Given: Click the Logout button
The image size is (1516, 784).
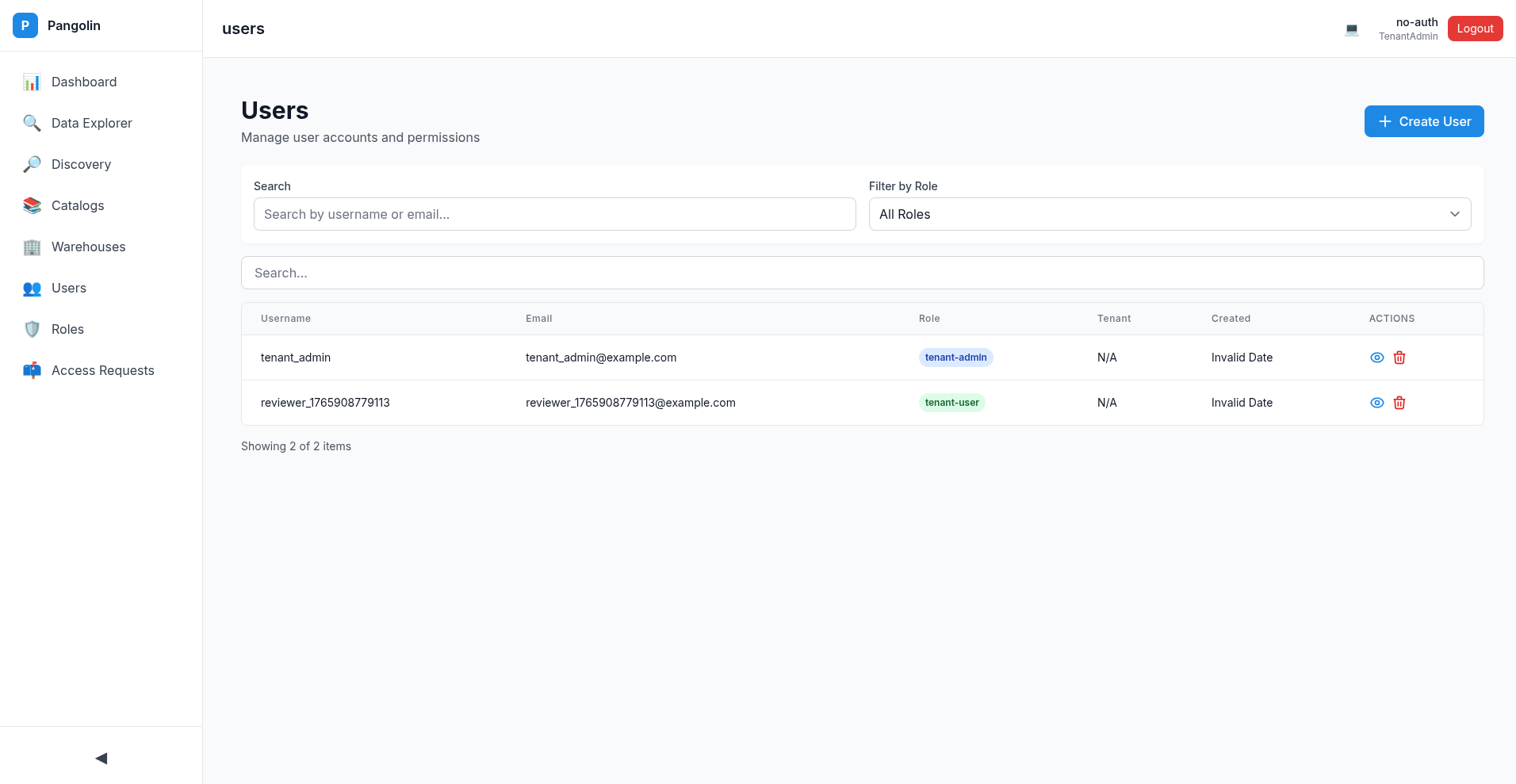Looking at the screenshot, I should 1475,29.
